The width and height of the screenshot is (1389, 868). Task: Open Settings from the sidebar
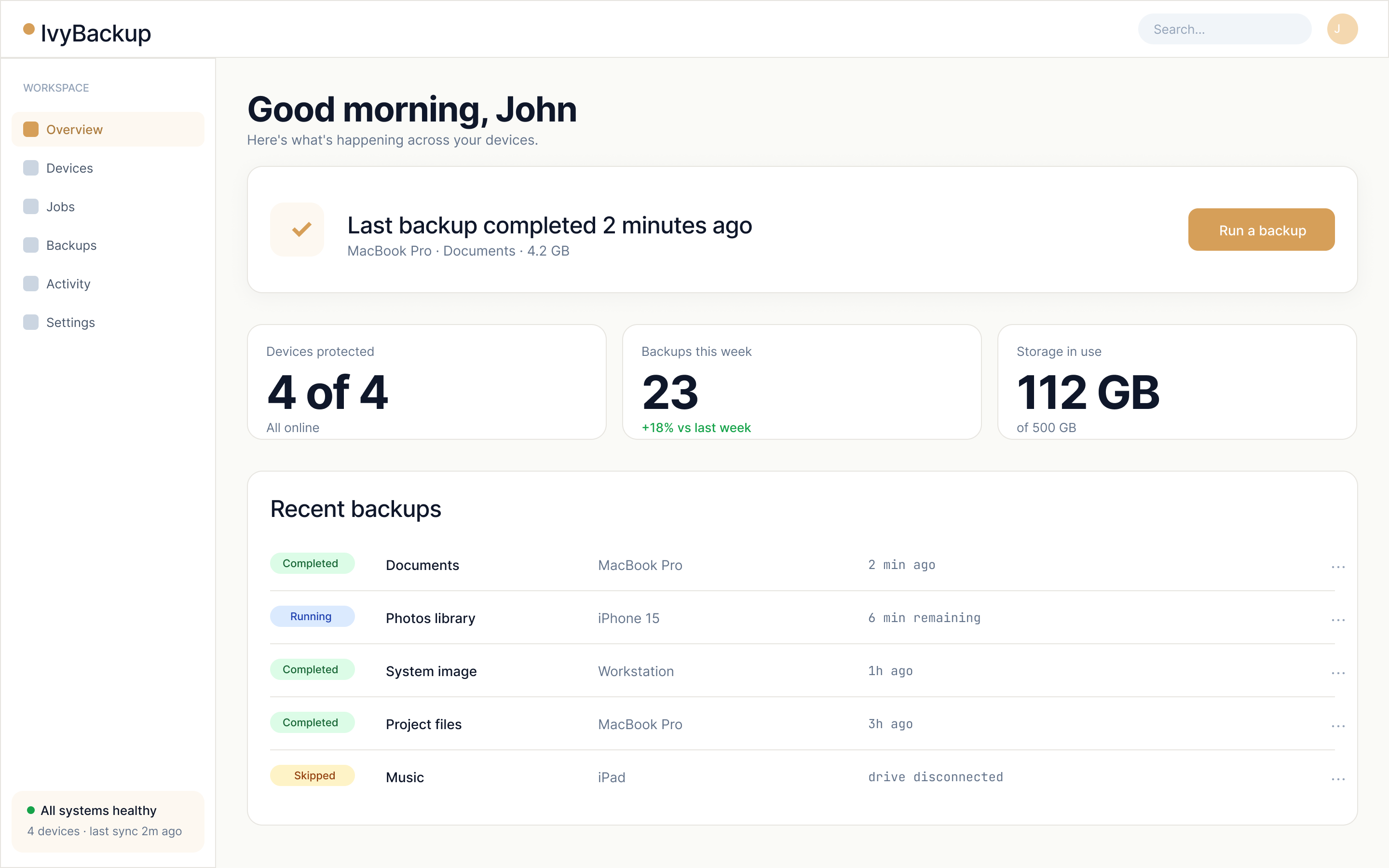(108, 322)
